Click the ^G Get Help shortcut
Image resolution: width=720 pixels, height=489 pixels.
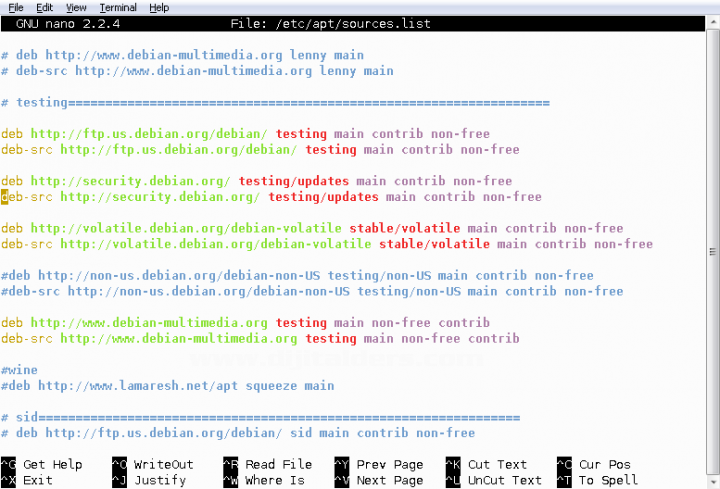click(42, 465)
